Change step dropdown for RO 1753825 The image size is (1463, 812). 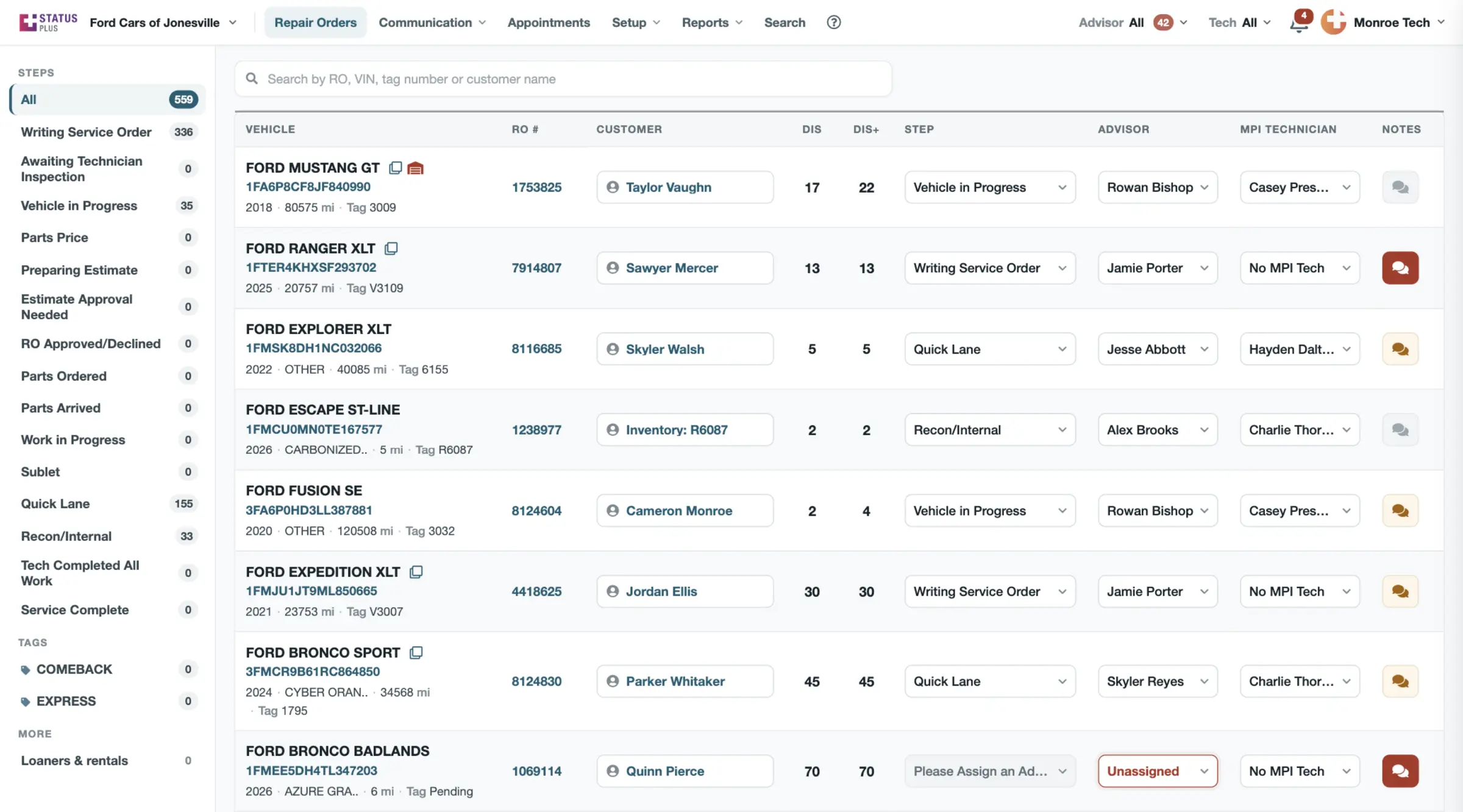989,187
